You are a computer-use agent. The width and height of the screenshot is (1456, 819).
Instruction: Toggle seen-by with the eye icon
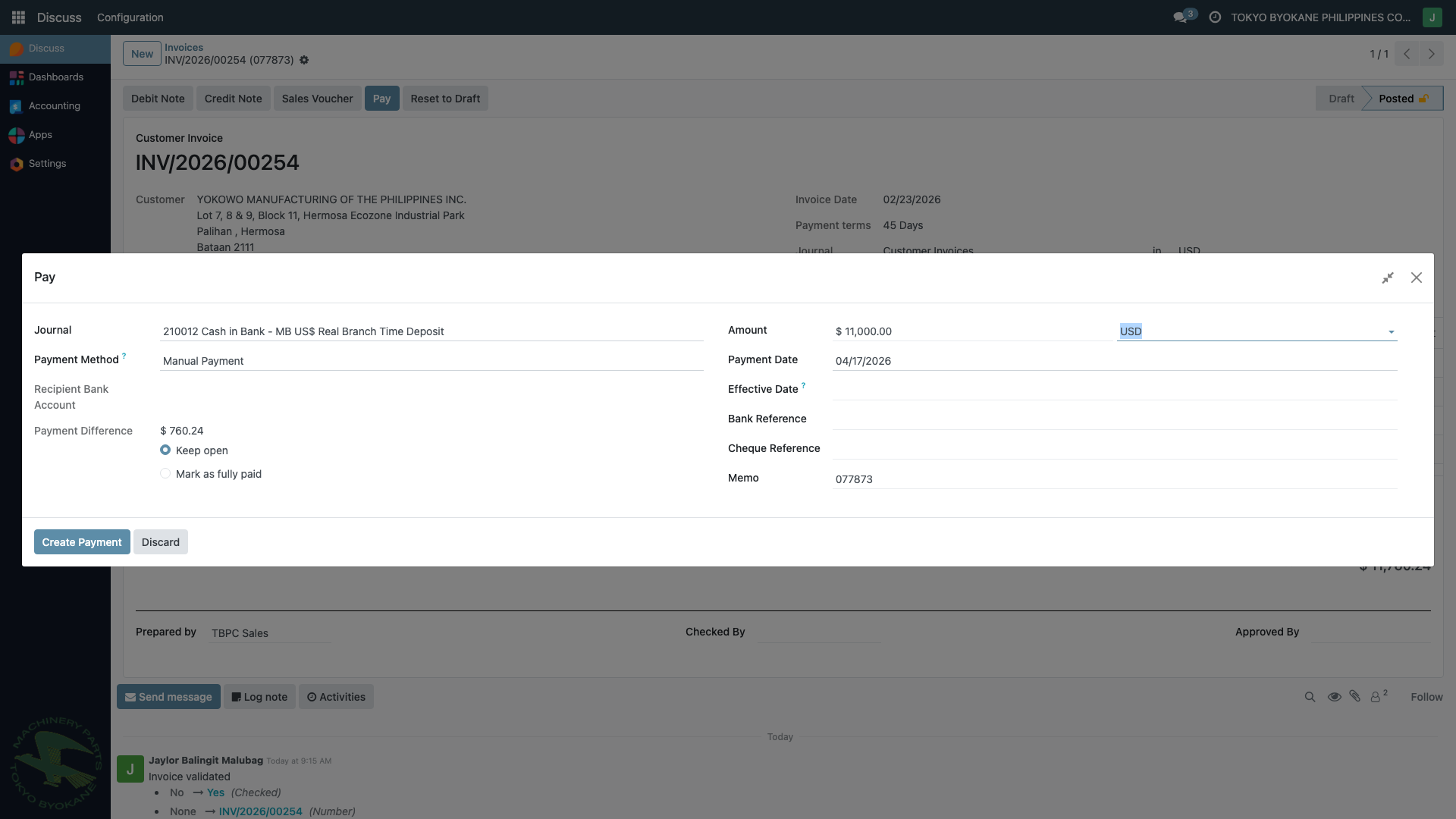(x=1334, y=696)
